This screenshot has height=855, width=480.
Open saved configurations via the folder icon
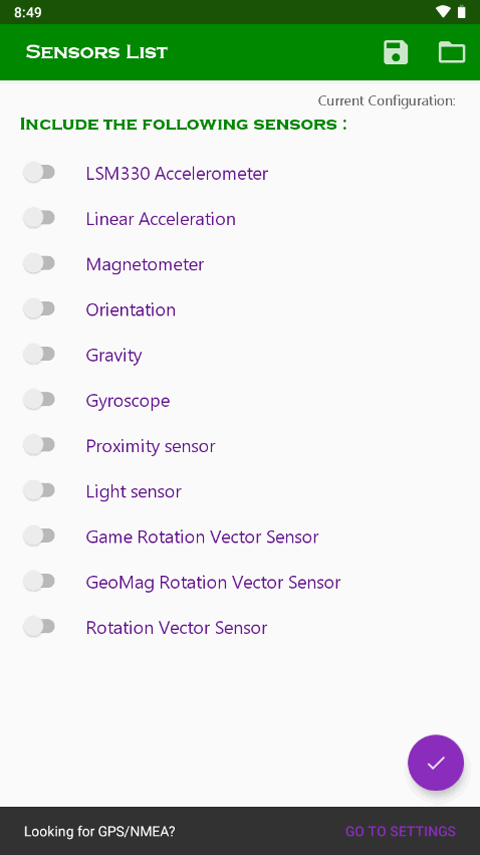click(452, 52)
